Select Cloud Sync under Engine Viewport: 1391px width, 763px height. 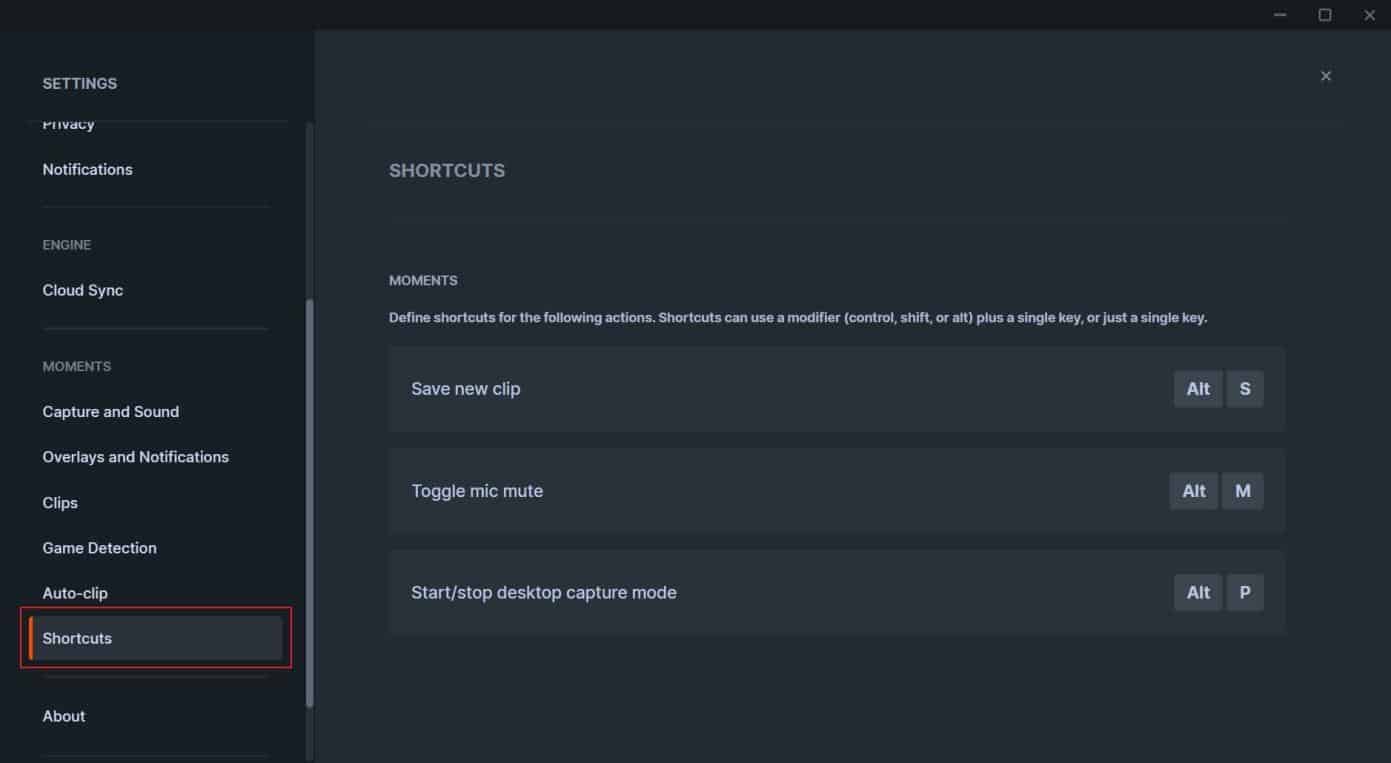[x=83, y=290]
